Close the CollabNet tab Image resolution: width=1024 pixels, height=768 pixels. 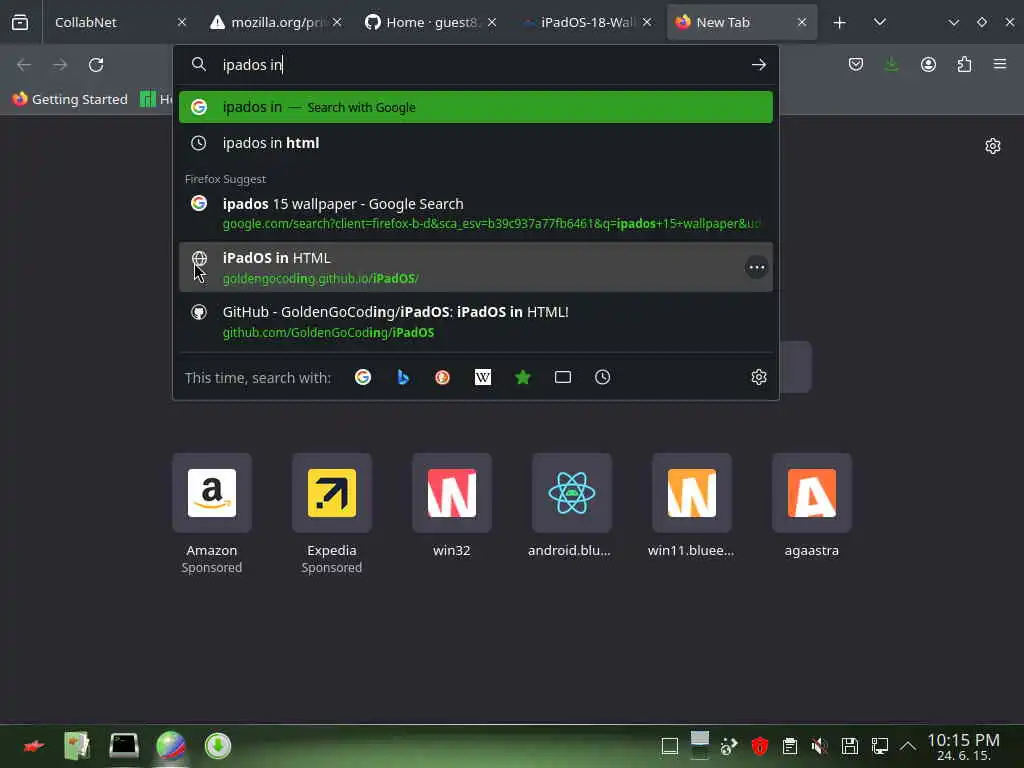pyautogui.click(x=182, y=22)
